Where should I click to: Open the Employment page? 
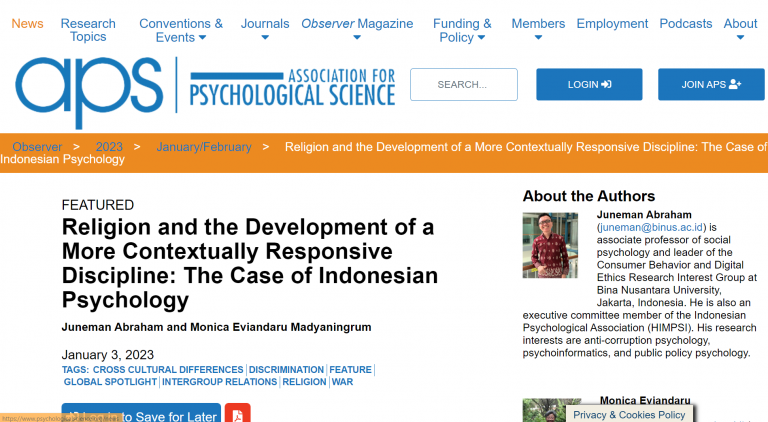click(612, 23)
